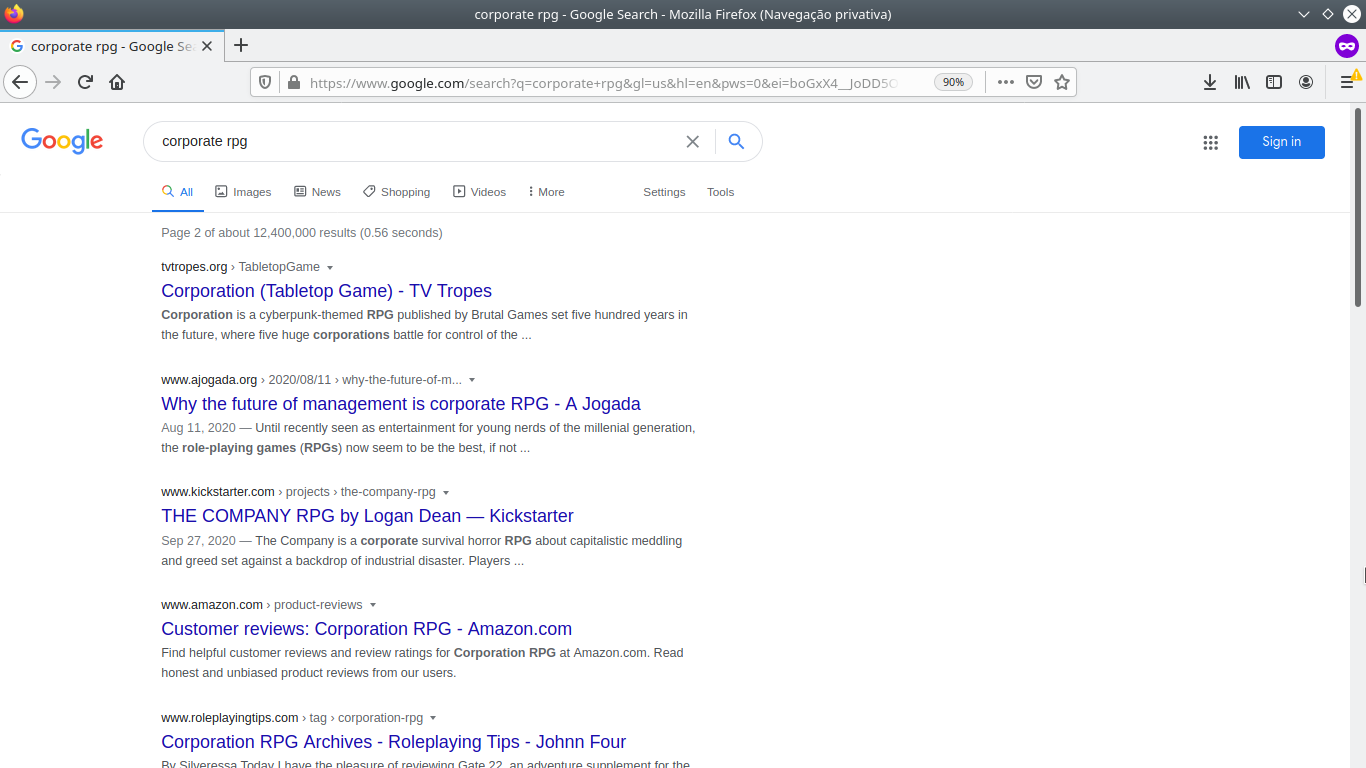The image size is (1366, 768).
Task: Select the All results tab
Action: (x=178, y=192)
